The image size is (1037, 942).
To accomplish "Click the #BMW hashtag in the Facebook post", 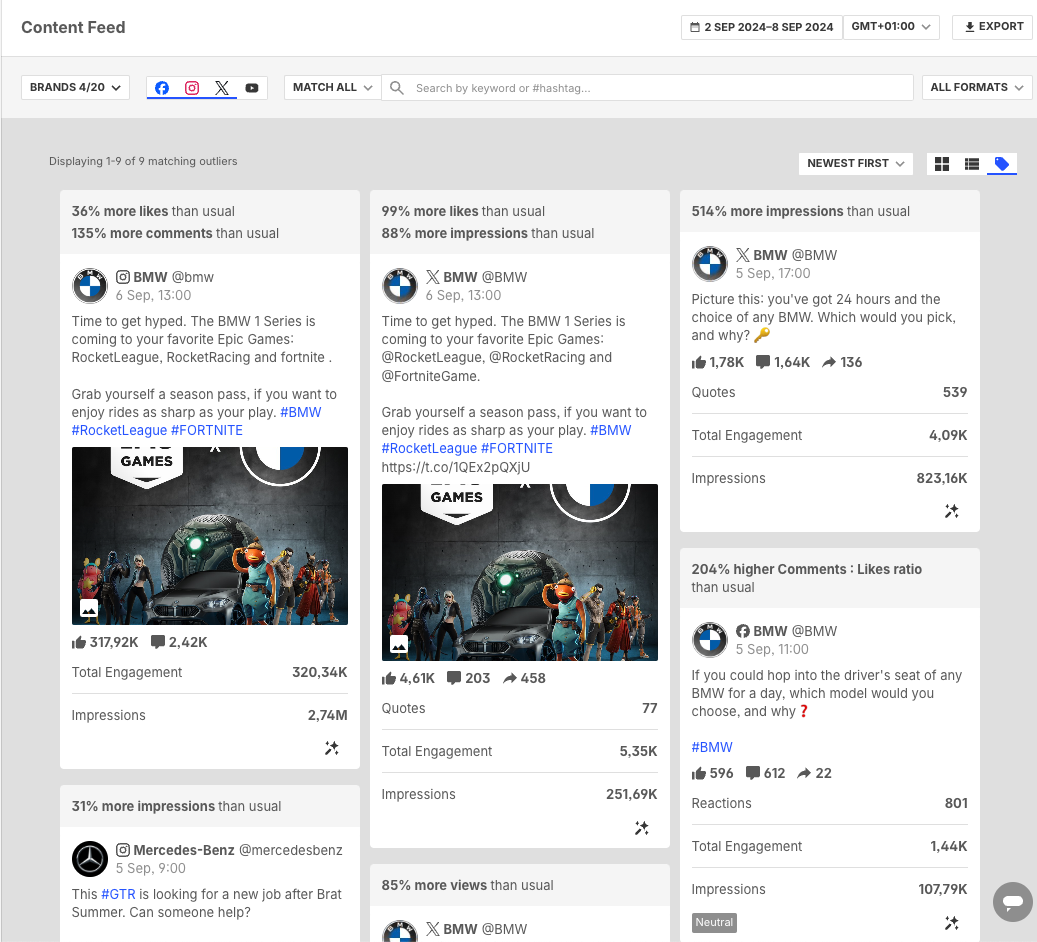I will [x=712, y=747].
